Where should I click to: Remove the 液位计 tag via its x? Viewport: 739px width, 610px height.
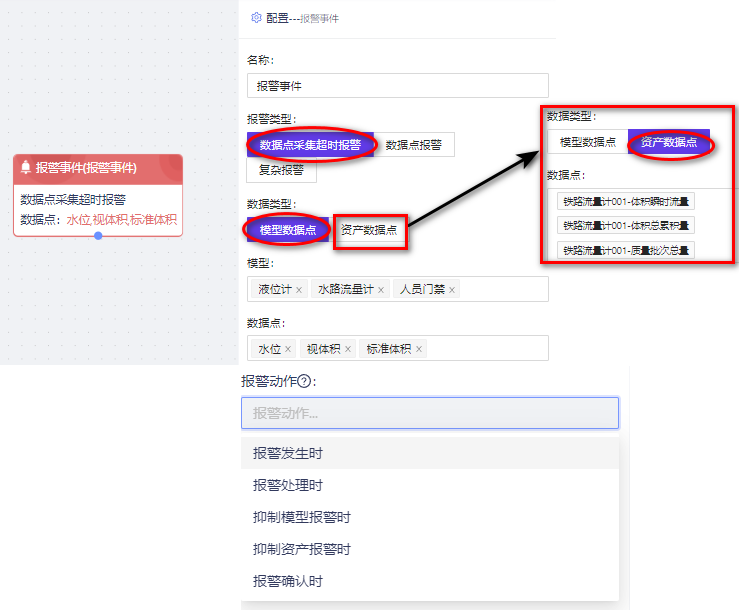[x=299, y=290]
